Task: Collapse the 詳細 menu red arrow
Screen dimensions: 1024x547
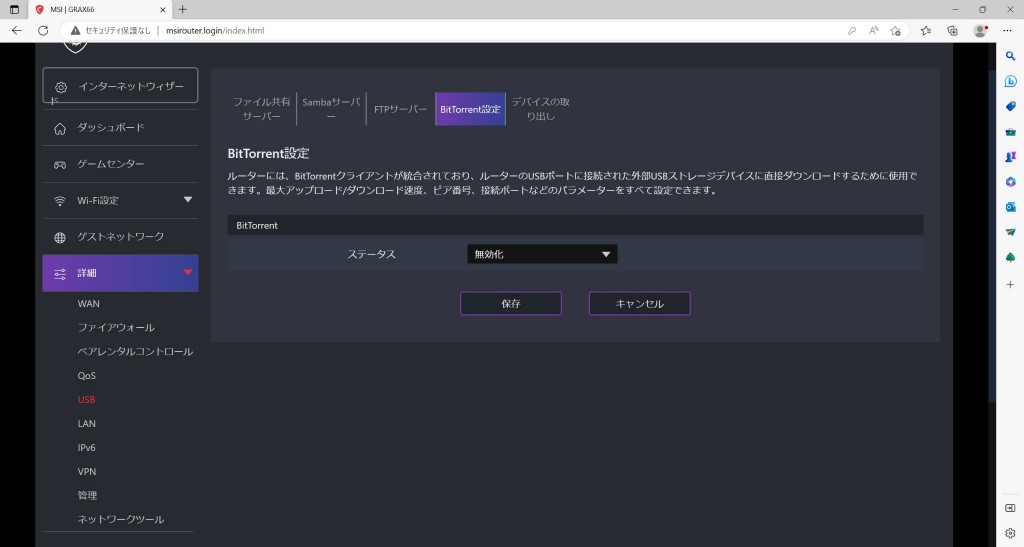Action: point(188,272)
